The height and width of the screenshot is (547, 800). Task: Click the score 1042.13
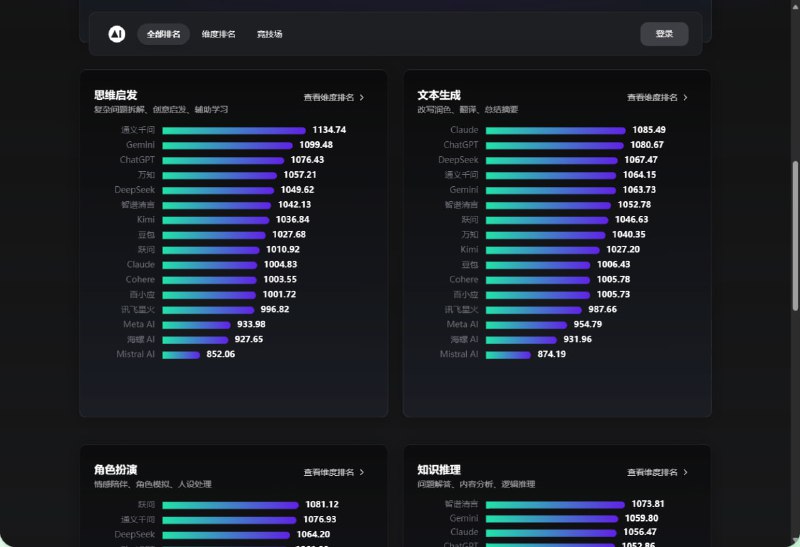pos(294,205)
